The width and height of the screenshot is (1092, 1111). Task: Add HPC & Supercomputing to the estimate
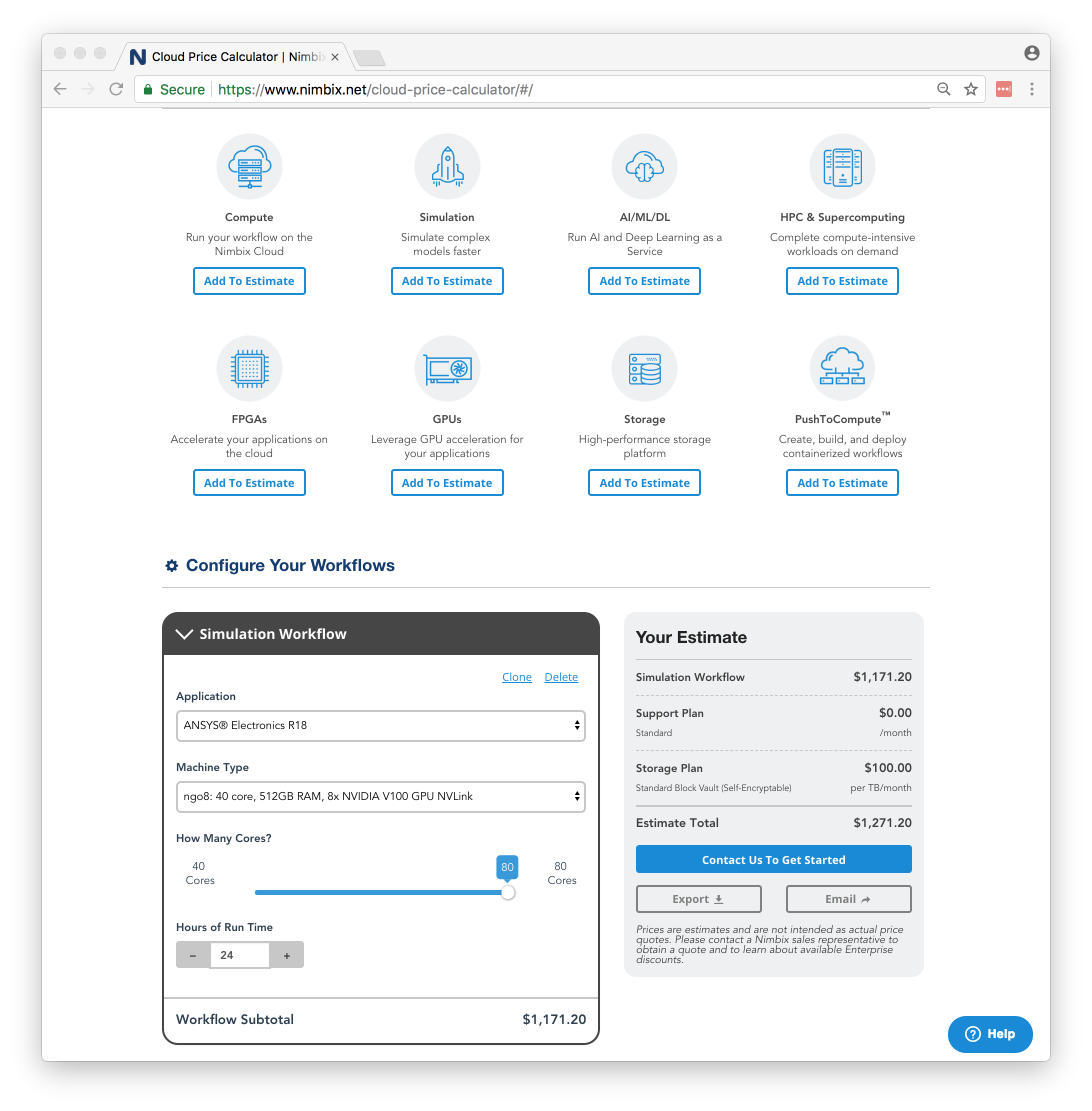[842, 281]
